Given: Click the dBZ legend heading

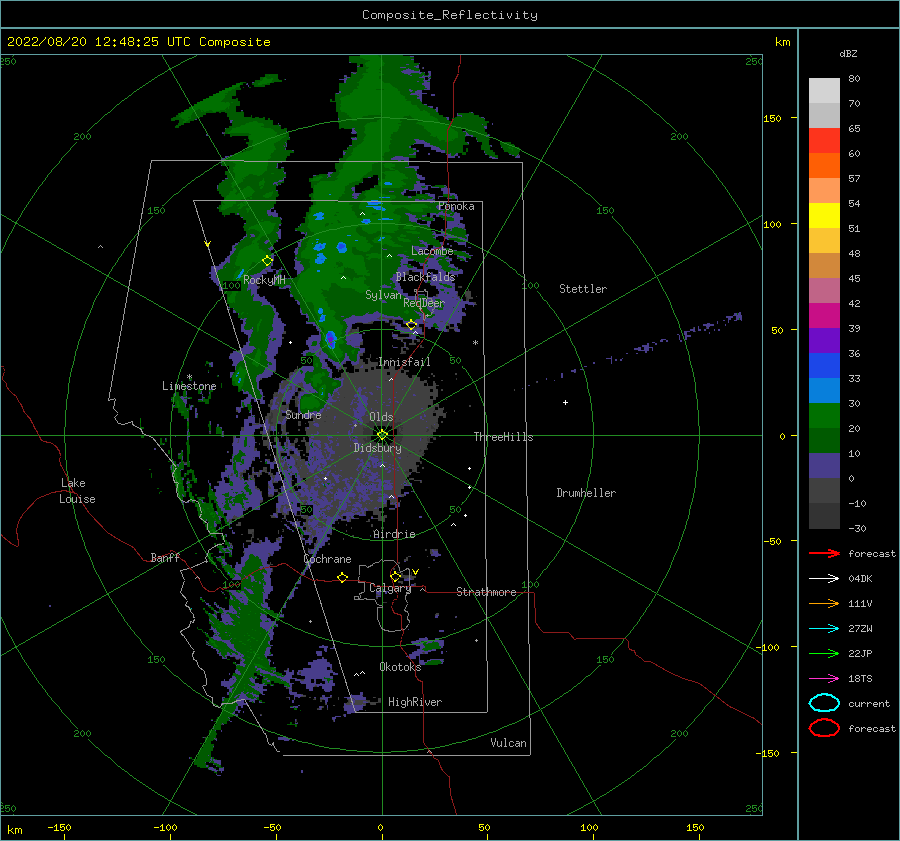Looking at the screenshot, I should click(848, 53).
